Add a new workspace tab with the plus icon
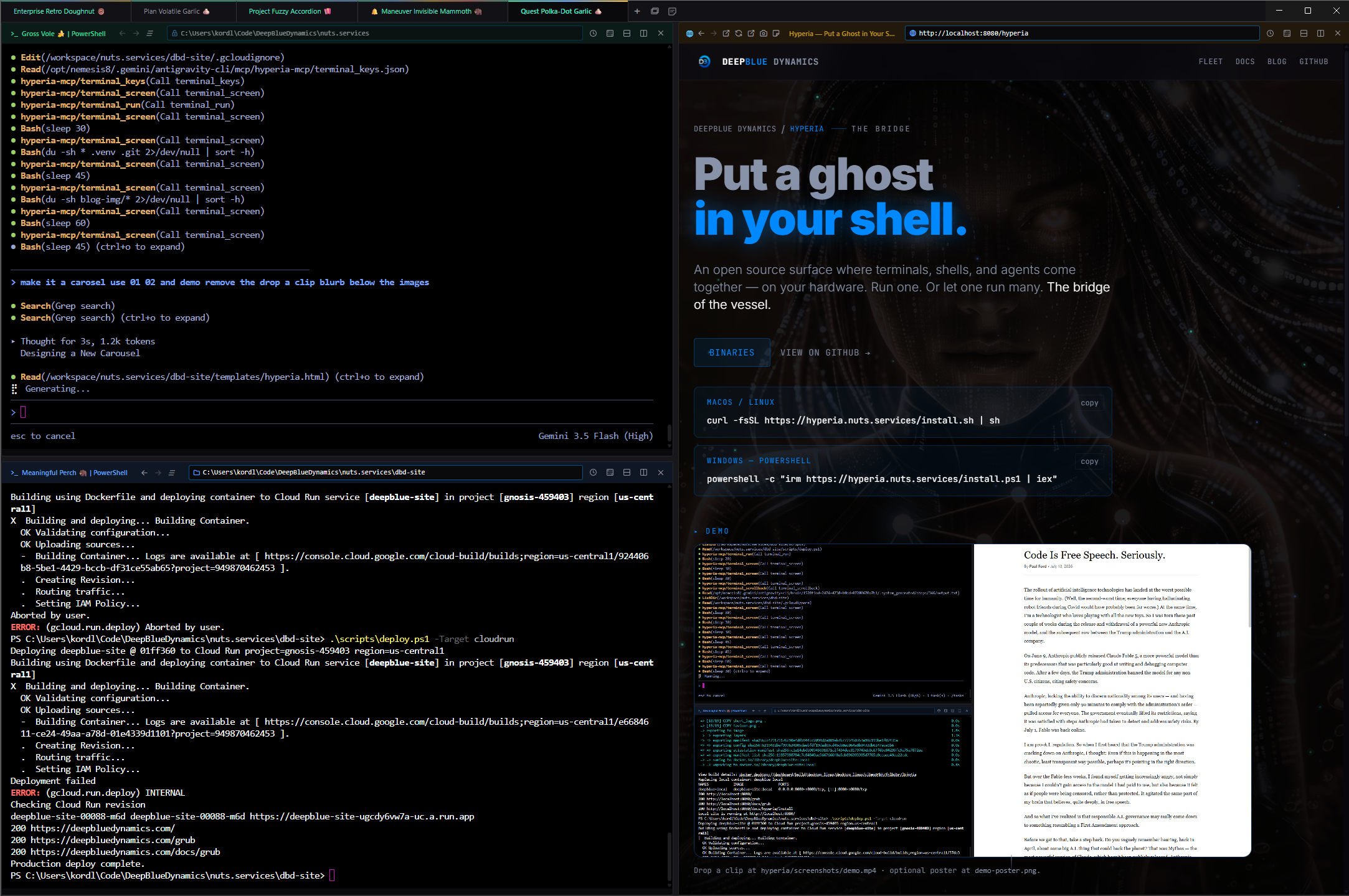Image resolution: width=1349 pixels, height=896 pixels. click(x=637, y=11)
